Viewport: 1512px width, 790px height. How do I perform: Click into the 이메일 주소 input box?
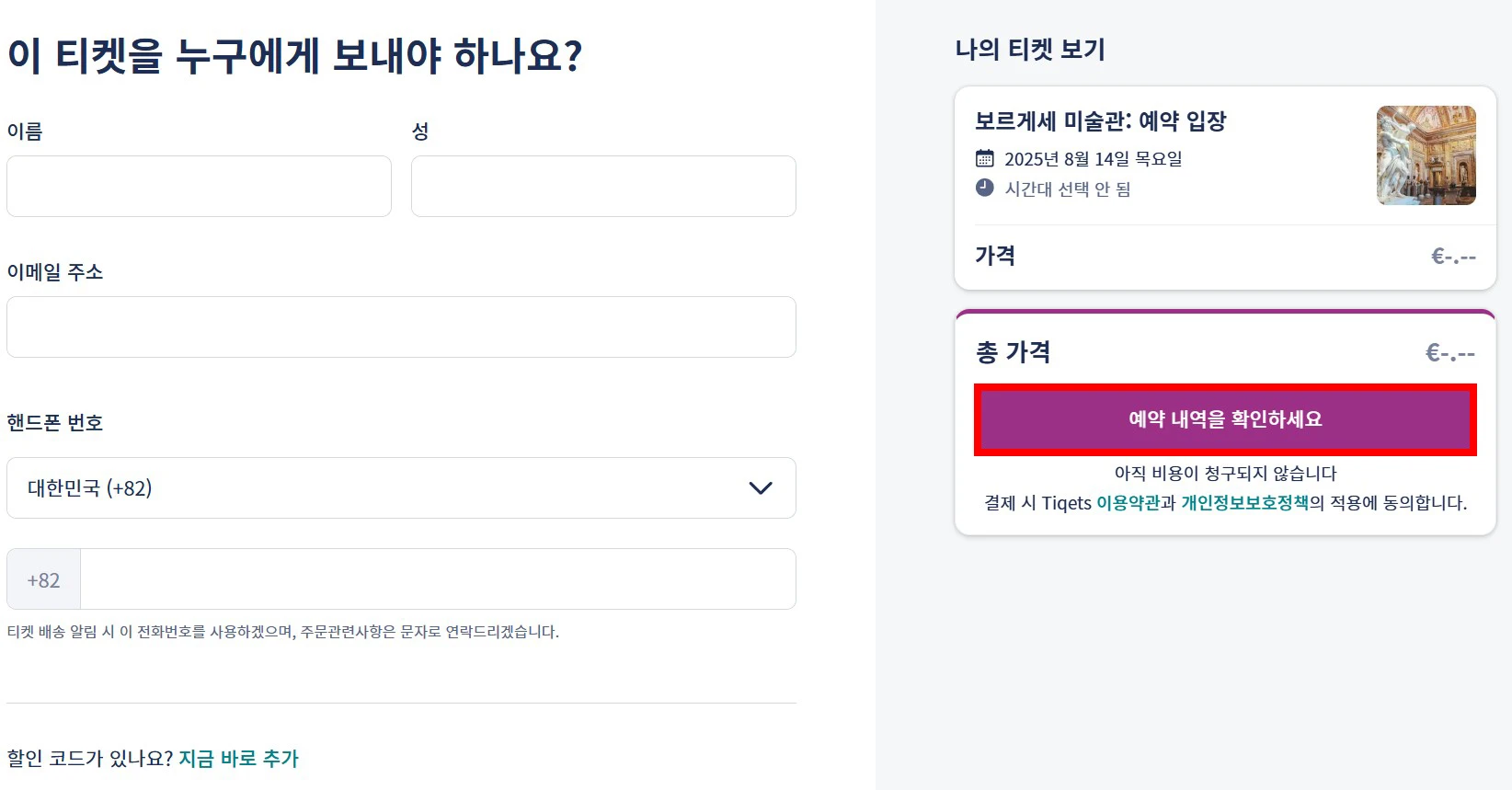(401, 326)
